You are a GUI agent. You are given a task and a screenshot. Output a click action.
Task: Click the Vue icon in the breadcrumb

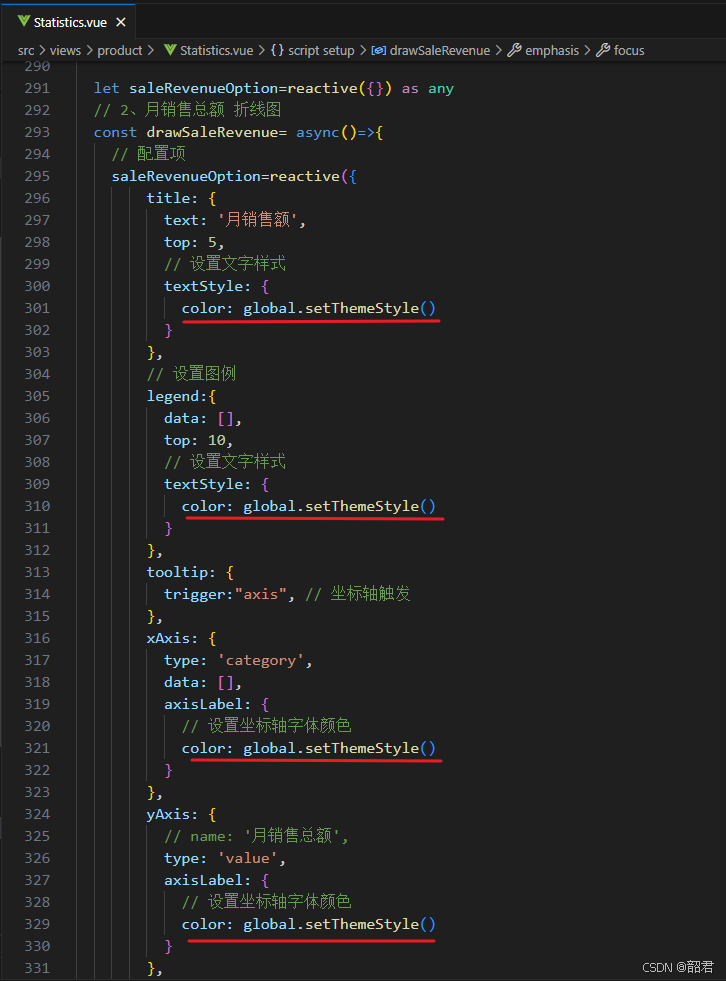[x=170, y=50]
